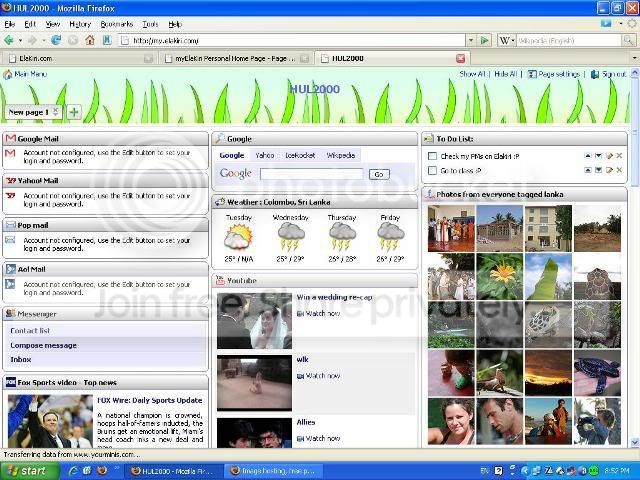Check the 'Check my PMs on Elakiri' checkbox
Image resolution: width=640 pixels, height=480 pixels.
tap(432, 156)
